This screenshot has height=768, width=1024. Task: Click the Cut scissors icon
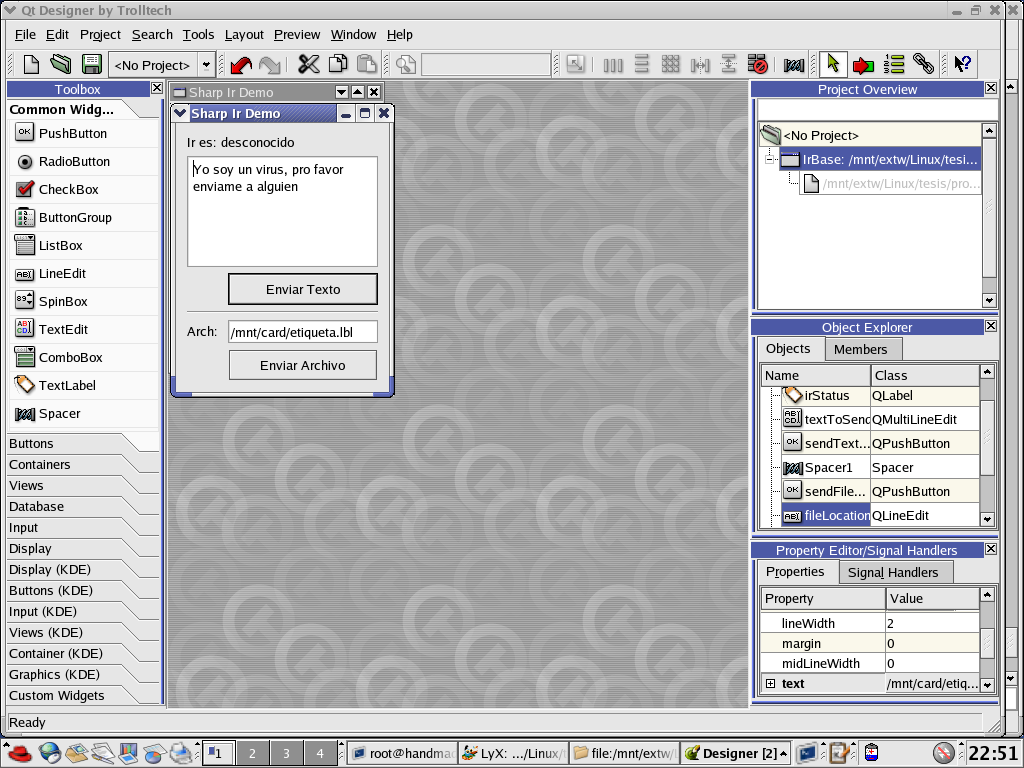[x=309, y=65]
